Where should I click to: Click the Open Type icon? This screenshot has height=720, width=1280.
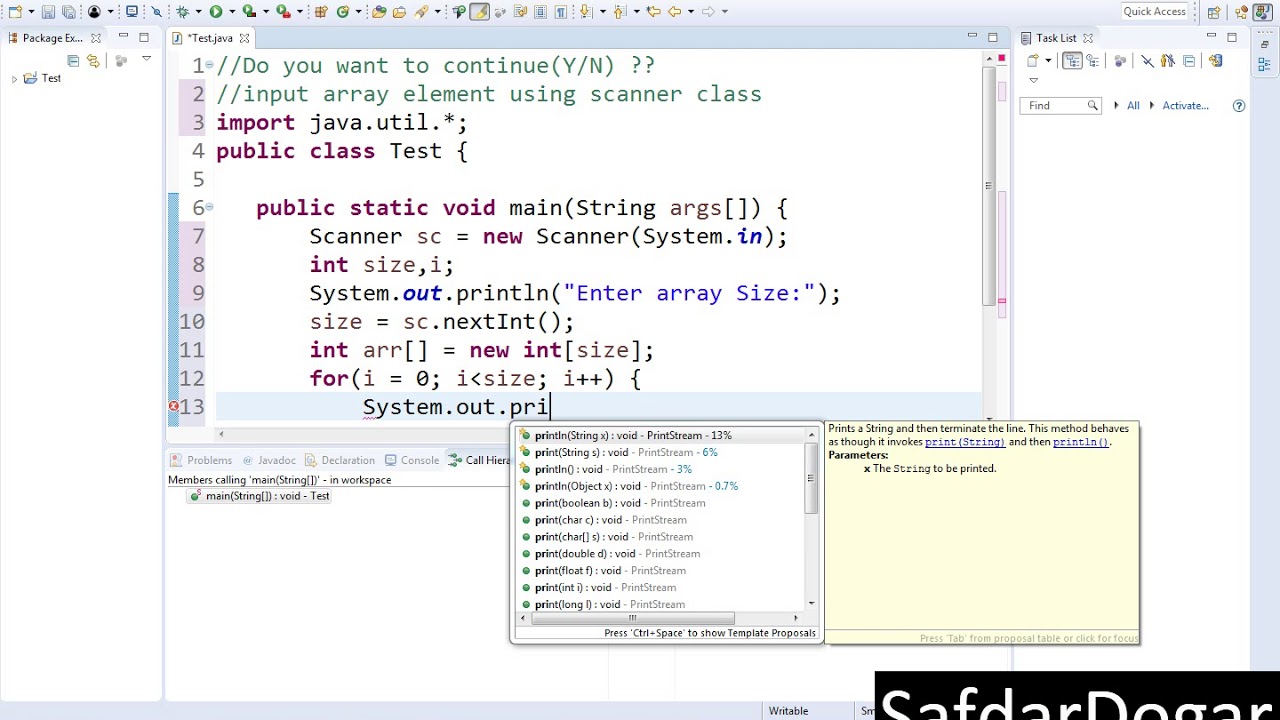[x=379, y=12]
